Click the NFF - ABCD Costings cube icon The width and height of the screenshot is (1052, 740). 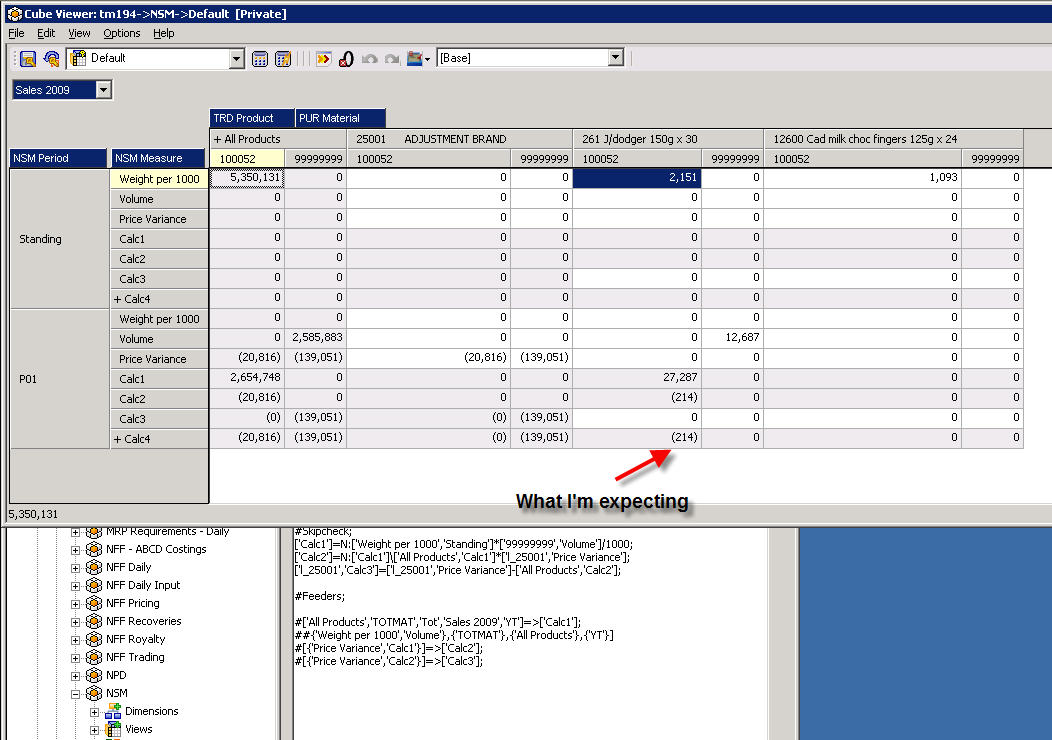pos(94,549)
